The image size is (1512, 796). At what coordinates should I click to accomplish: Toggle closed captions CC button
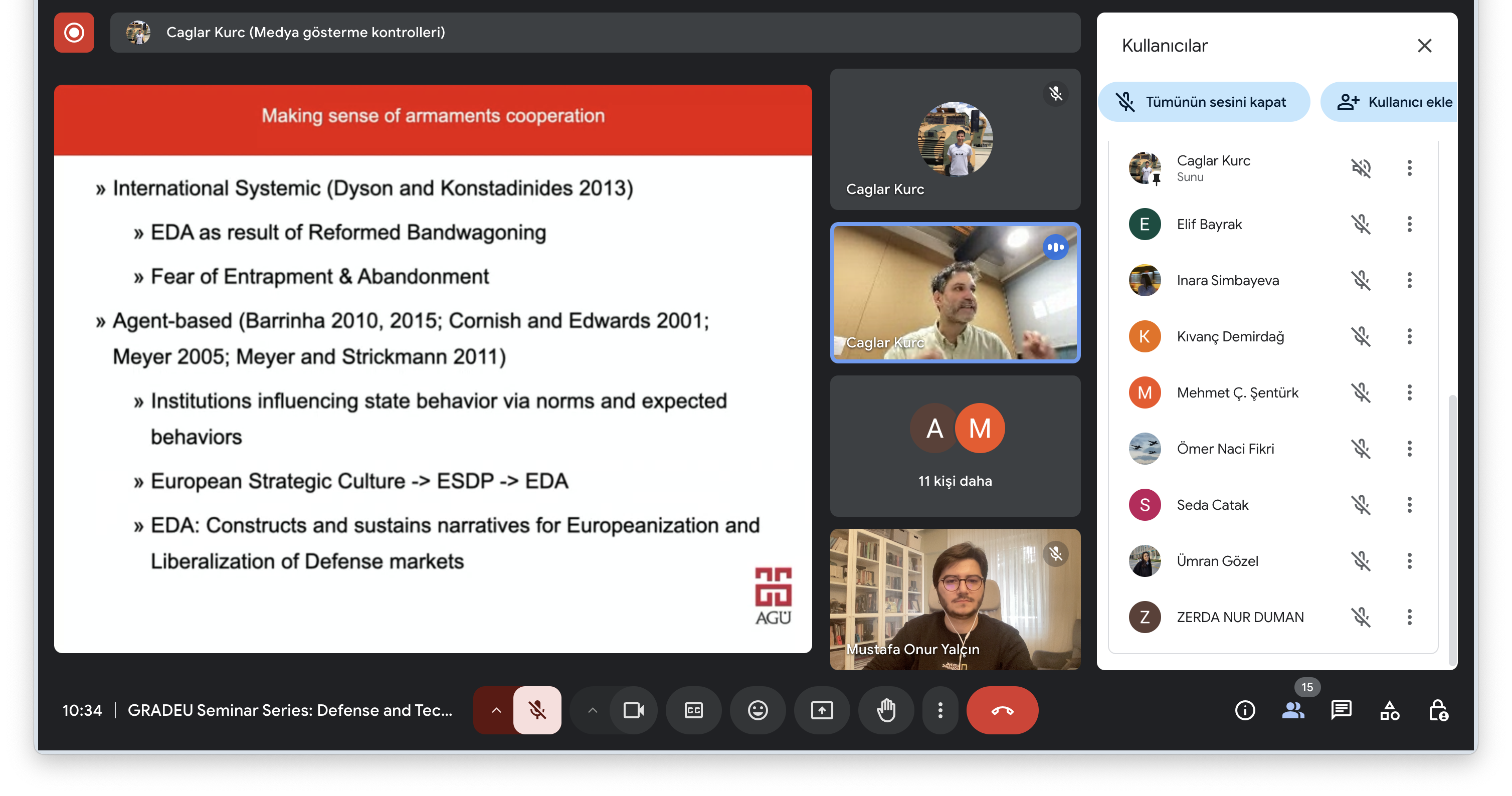(693, 710)
